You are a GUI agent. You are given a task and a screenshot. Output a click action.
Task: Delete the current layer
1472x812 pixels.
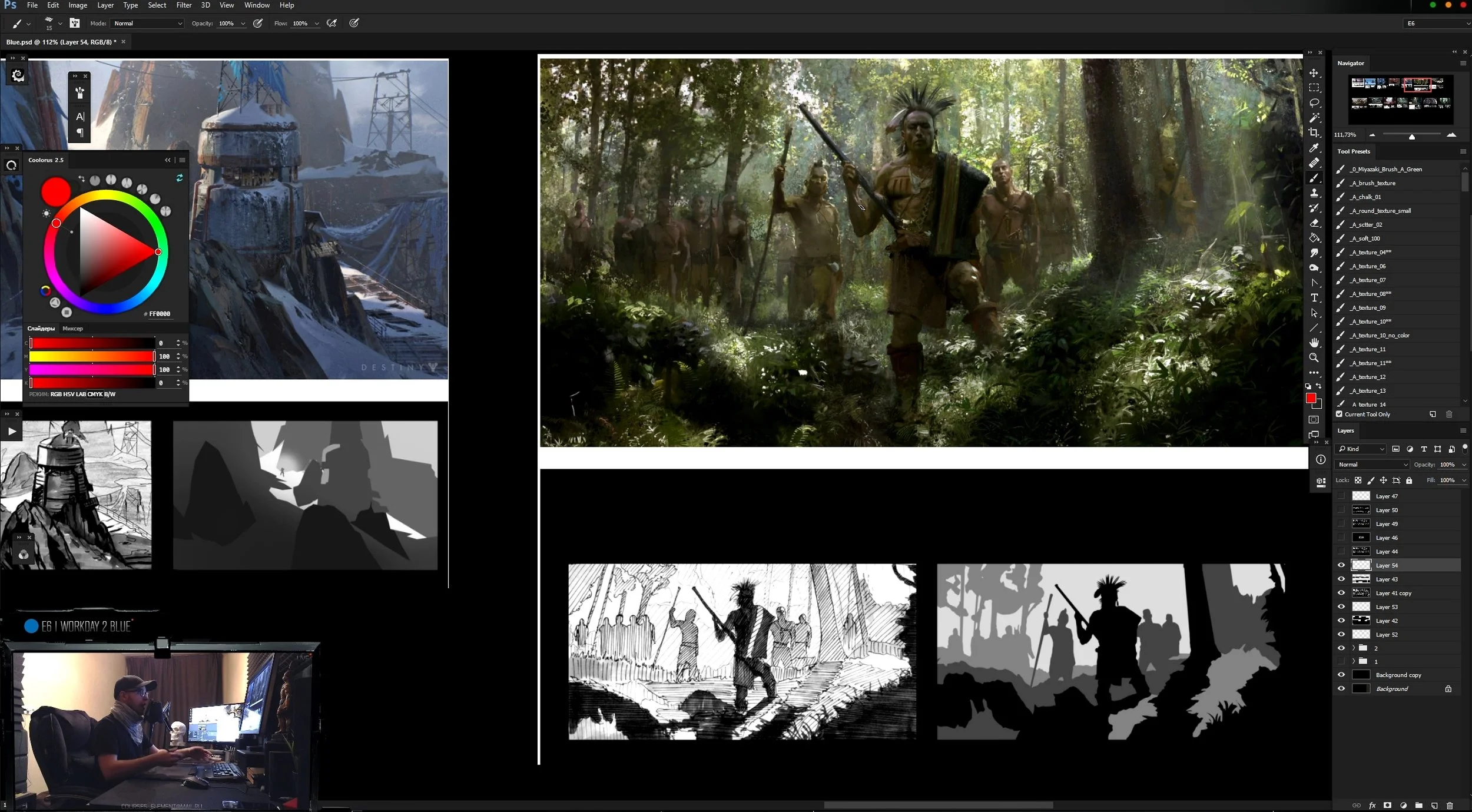click(x=1450, y=805)
